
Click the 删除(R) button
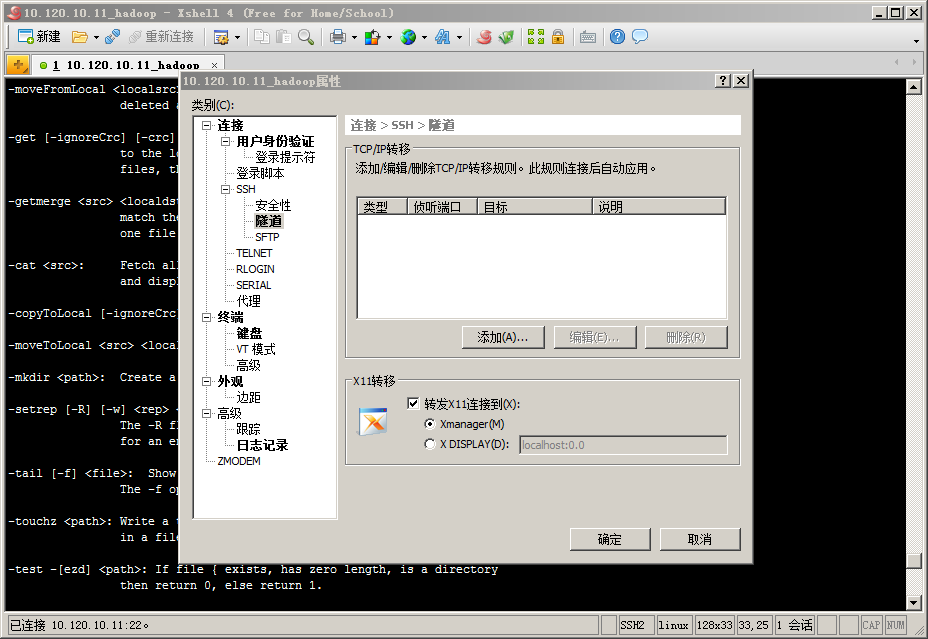click(x=686, y=337)
